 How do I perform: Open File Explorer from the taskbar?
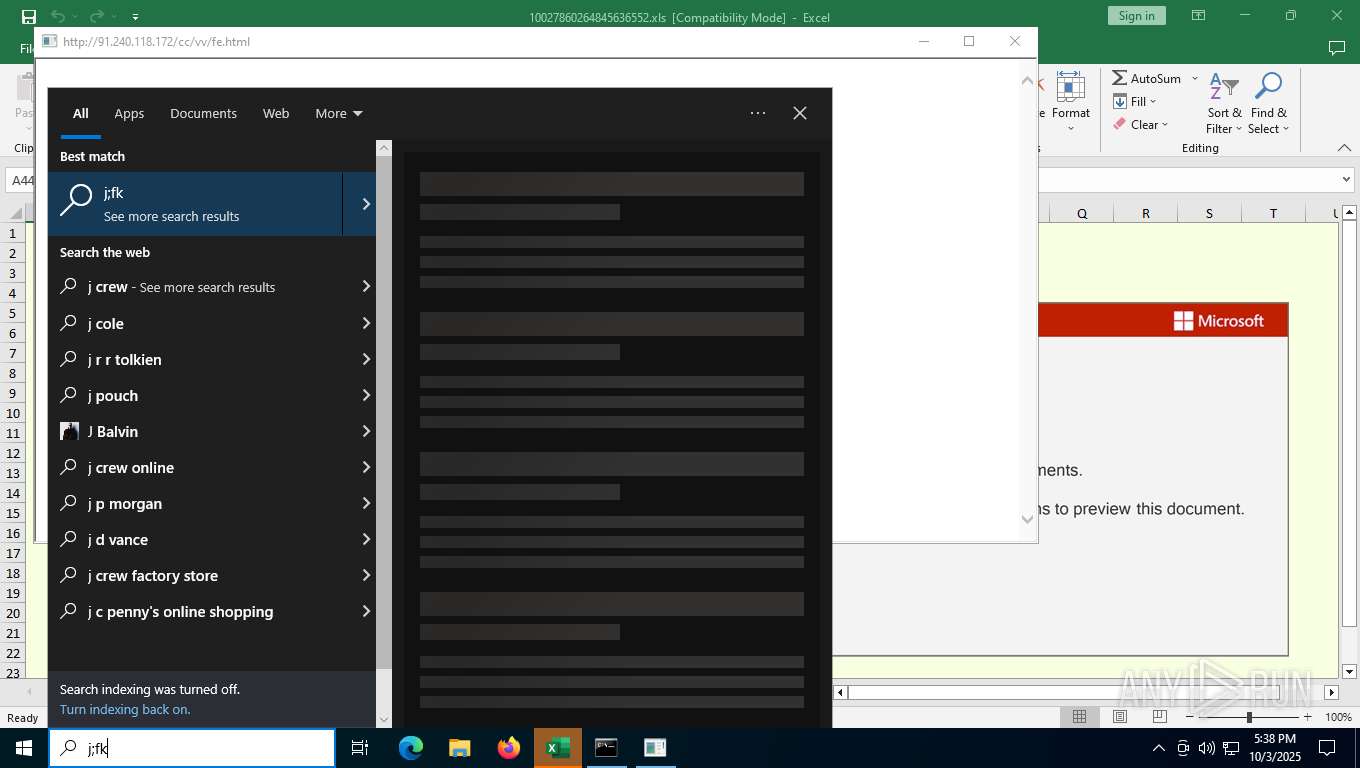click(459, 748)
